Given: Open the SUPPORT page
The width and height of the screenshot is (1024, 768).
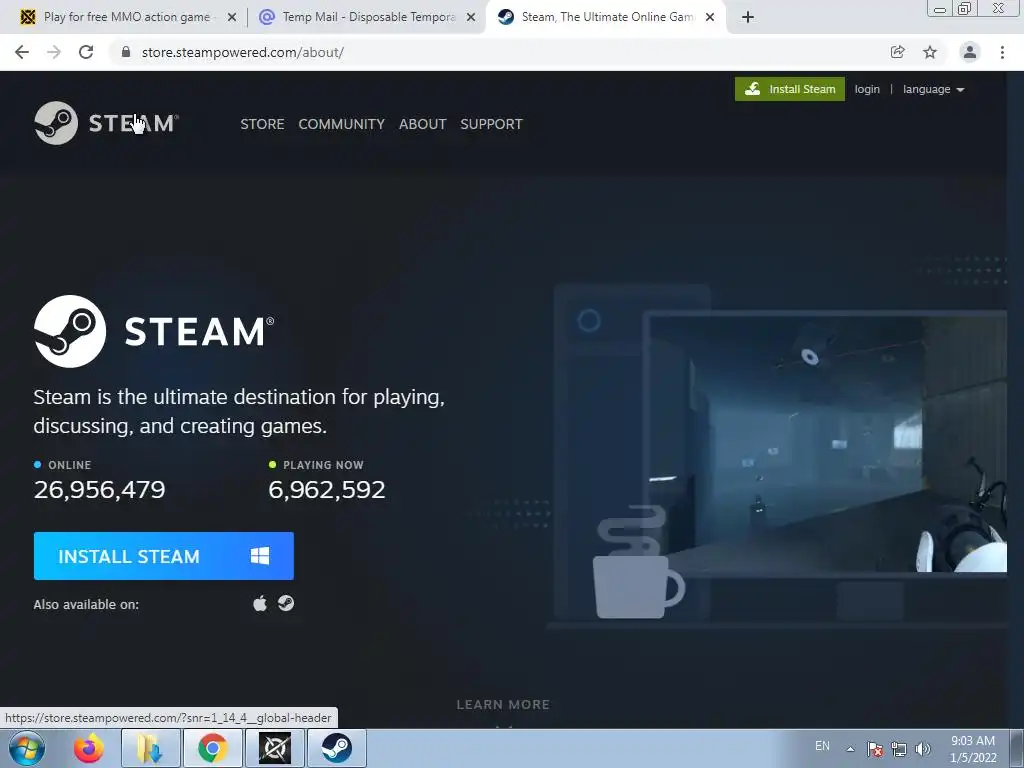Looking at the screenshot, I should coord(491,124).
